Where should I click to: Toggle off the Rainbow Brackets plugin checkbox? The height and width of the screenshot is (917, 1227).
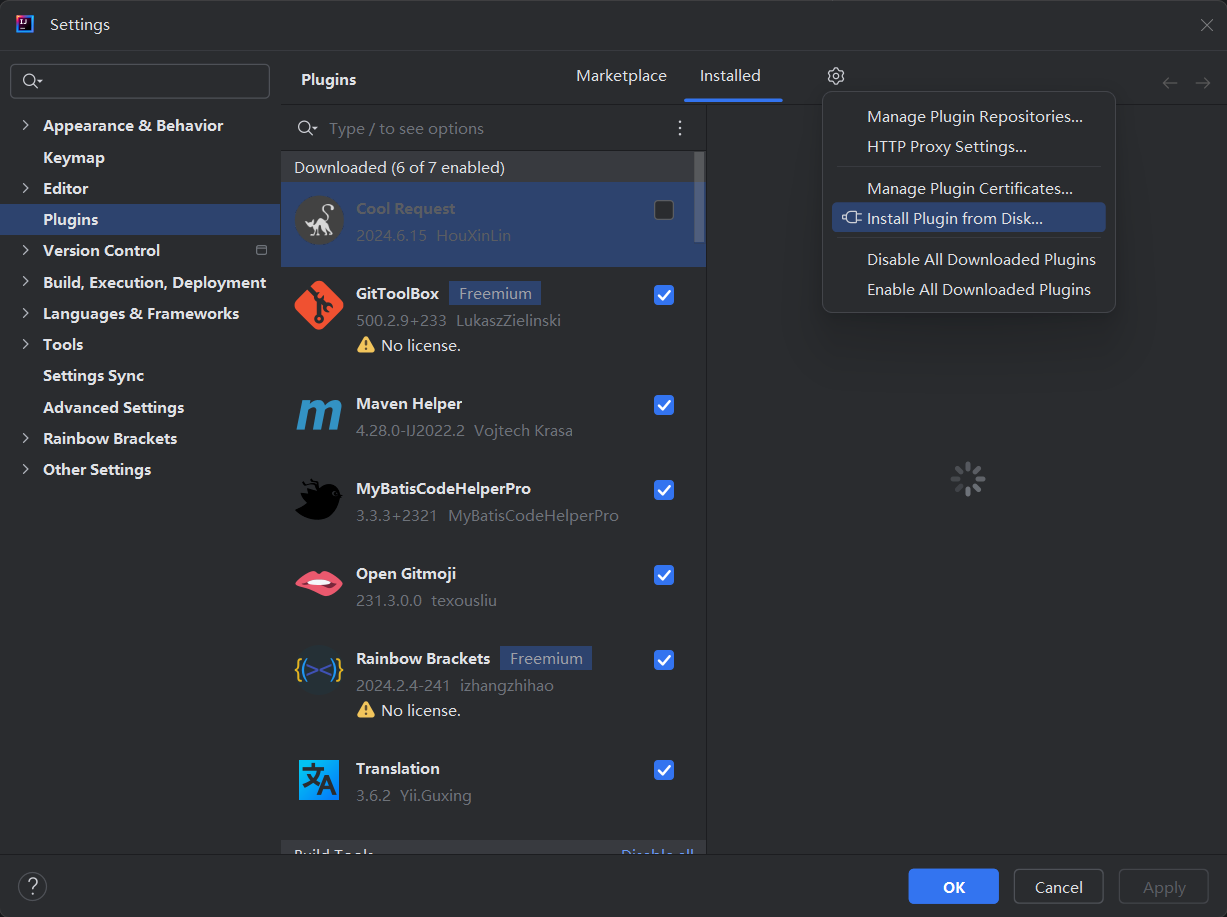(x=664, y=660)
